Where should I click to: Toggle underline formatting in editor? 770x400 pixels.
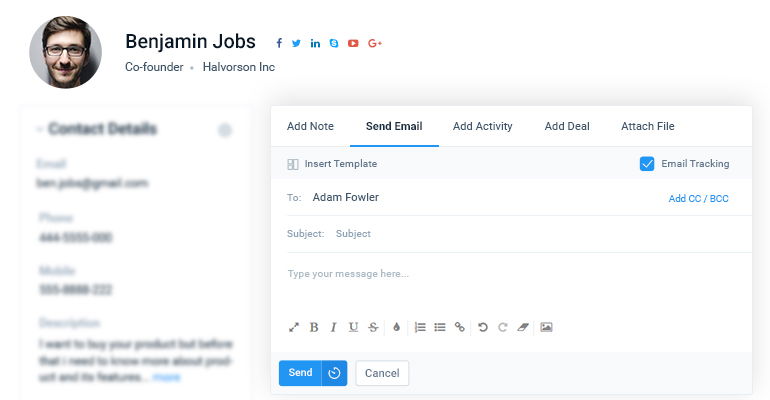pos(353,327)
